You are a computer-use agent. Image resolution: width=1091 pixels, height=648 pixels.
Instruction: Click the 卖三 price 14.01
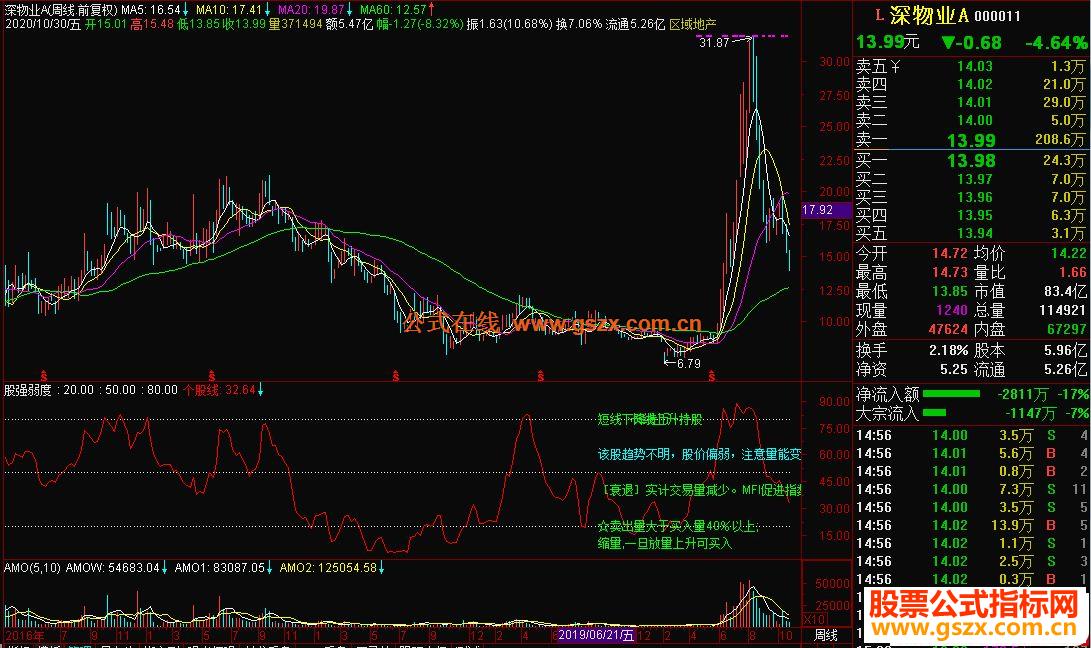[975, 102]
